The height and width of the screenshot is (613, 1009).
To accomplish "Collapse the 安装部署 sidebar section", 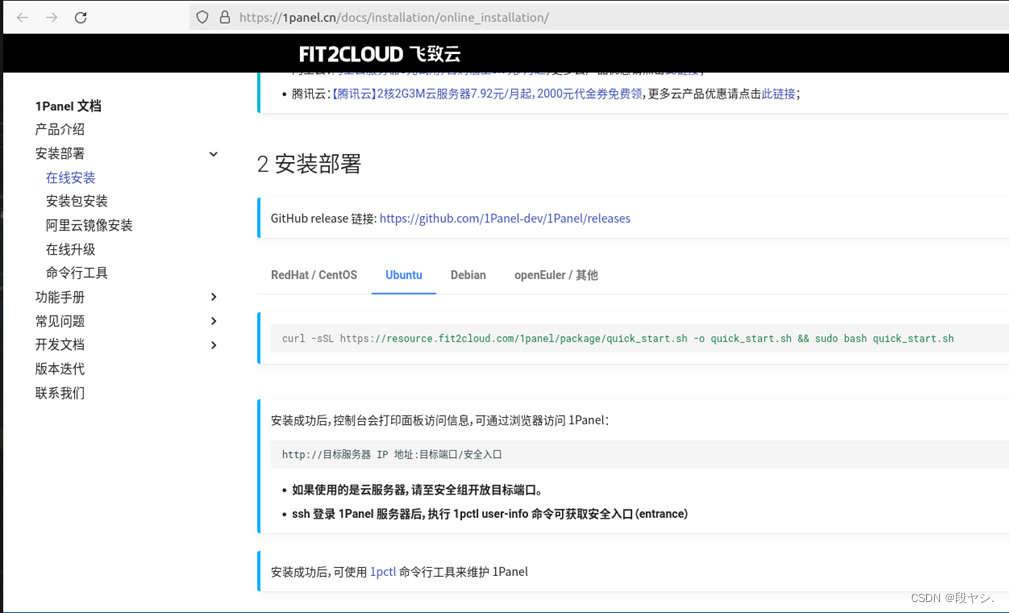I will pos(212,153).
